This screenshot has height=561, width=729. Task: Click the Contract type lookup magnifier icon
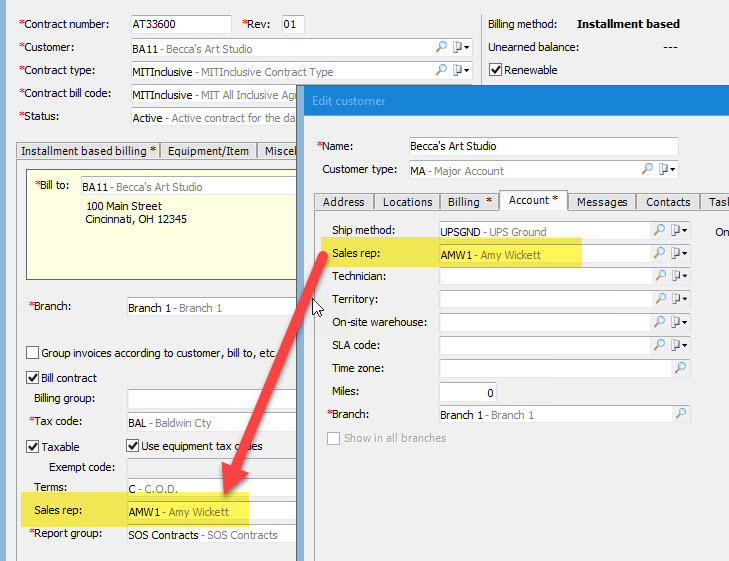click(x=442, y=71)
